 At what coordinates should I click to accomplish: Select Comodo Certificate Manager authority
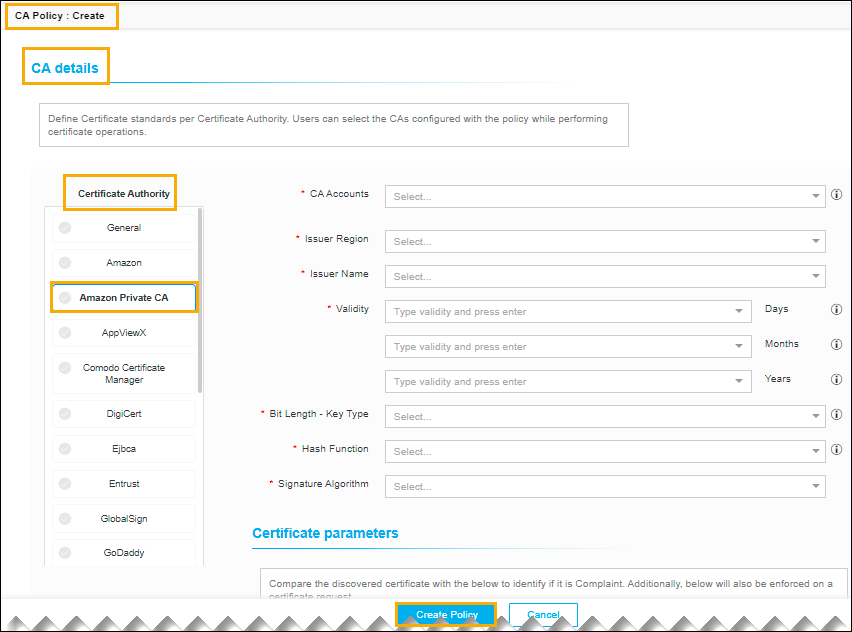point(124,374)
